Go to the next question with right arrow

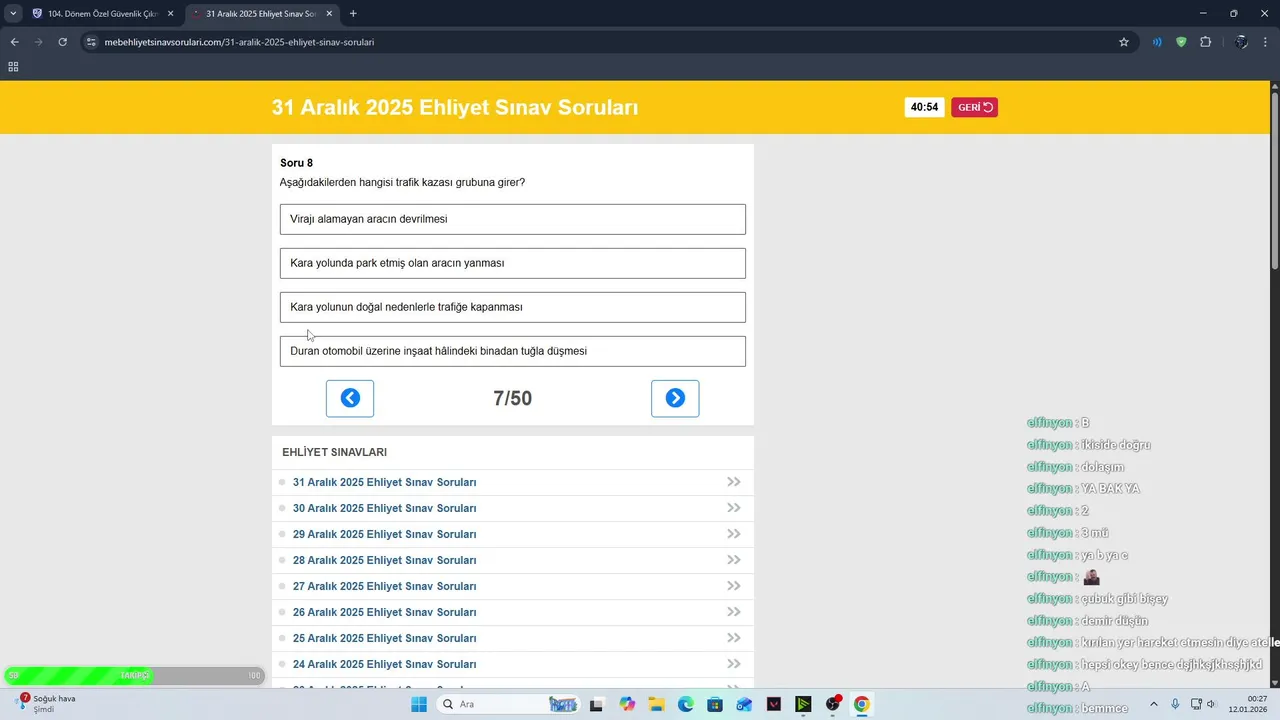[x=675, y=398]
